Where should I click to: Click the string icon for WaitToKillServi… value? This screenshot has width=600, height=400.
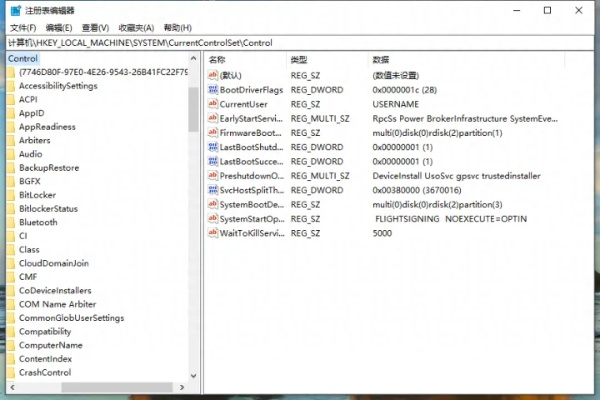tap(212, 233)
